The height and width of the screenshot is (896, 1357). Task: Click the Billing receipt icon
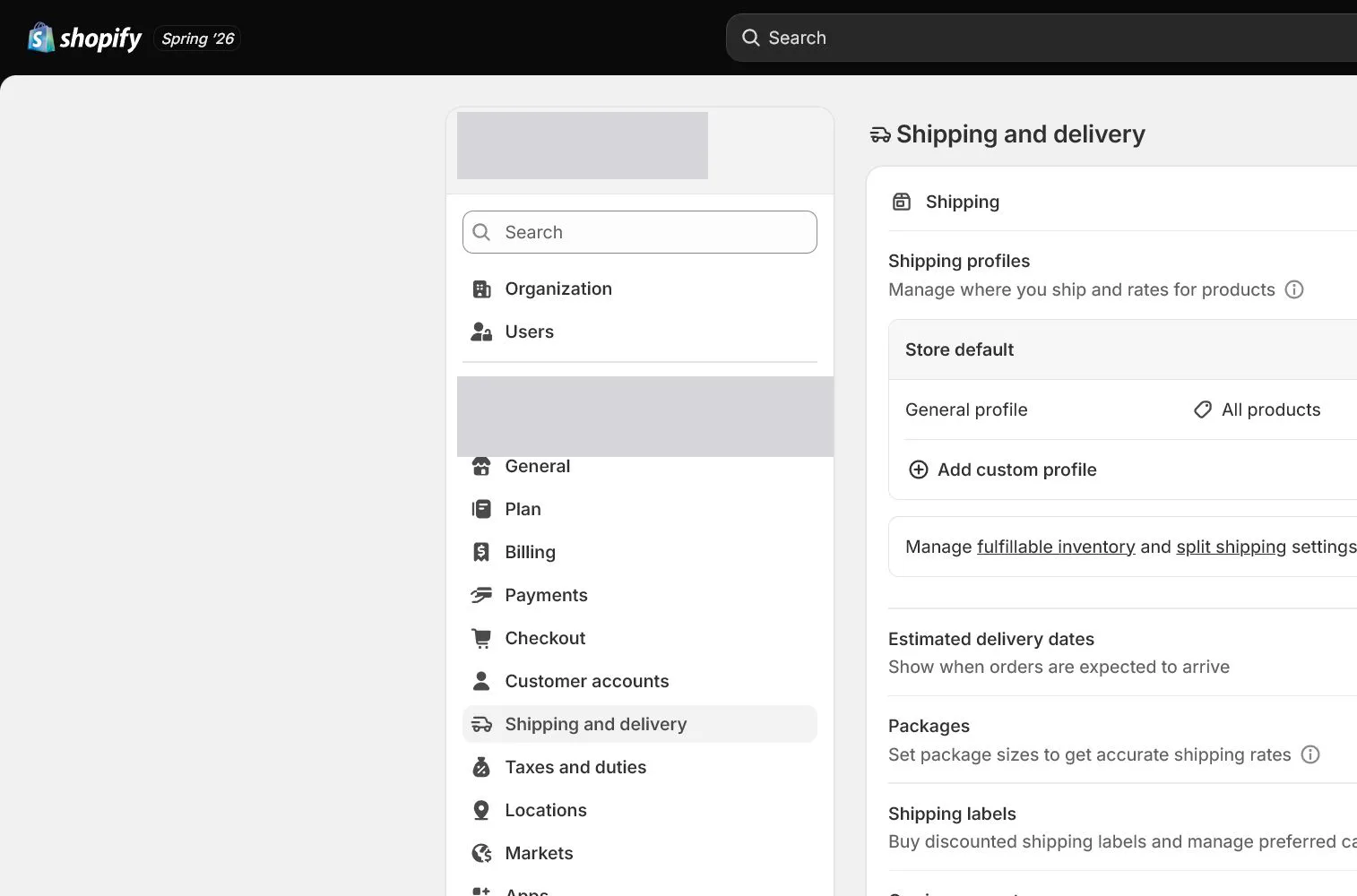pyautogui.click(x=481, y=552)
